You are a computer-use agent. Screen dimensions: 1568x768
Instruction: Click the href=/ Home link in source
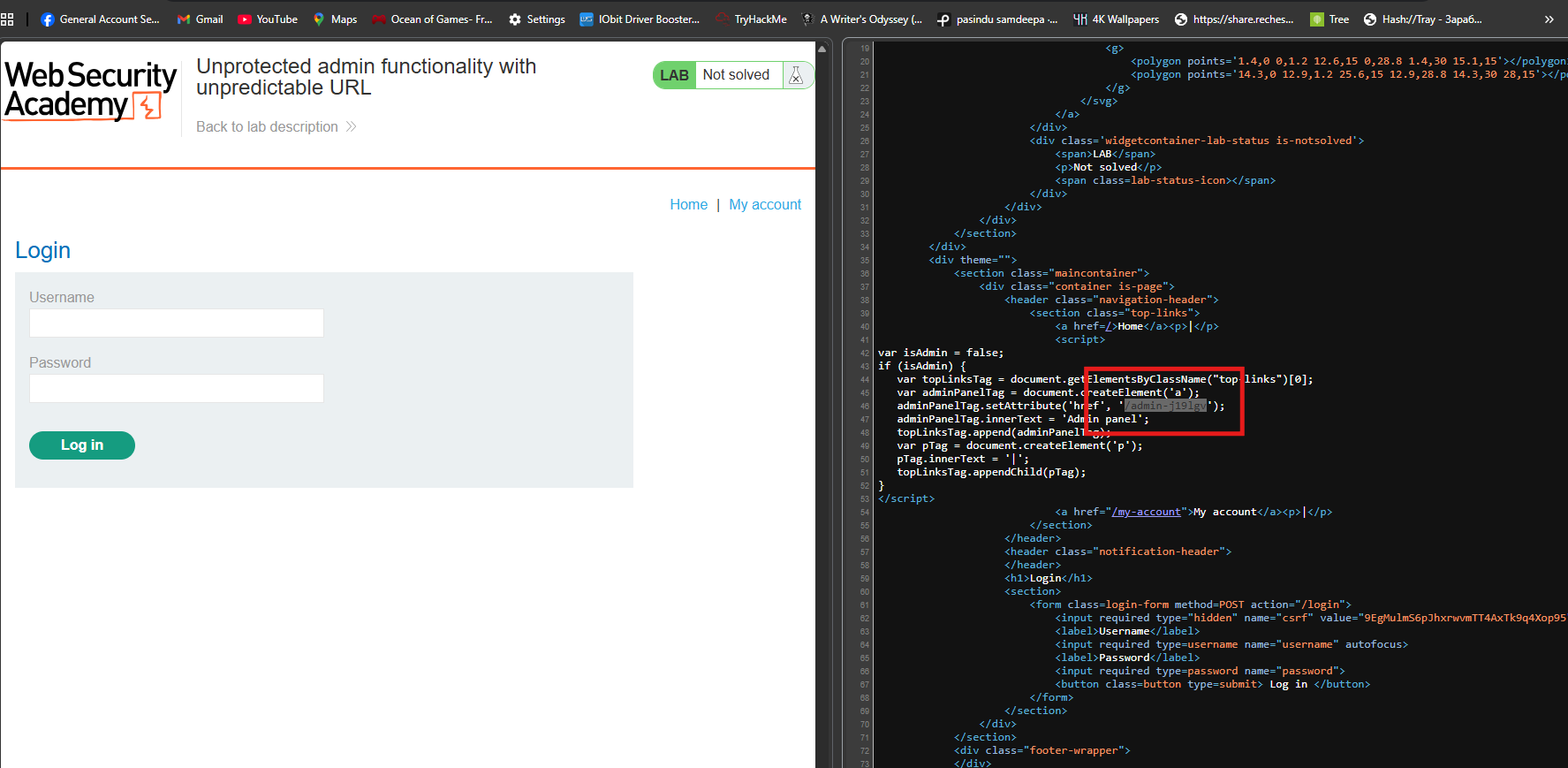tap(1109, 326)
